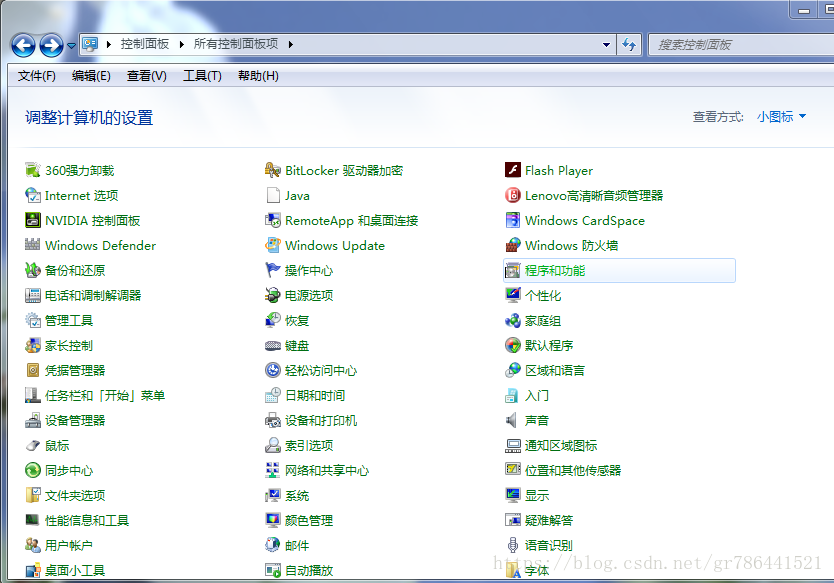Click the 控制面板 breadcrumb
The height and width of the screenshot is (583, 834).
click(x=145, y=44)
